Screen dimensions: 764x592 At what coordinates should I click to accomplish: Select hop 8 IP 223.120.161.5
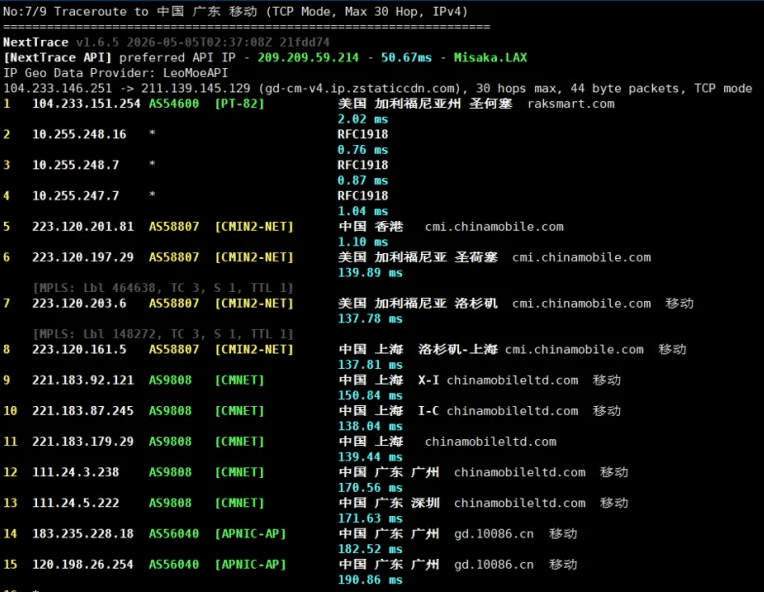(79, 349)
